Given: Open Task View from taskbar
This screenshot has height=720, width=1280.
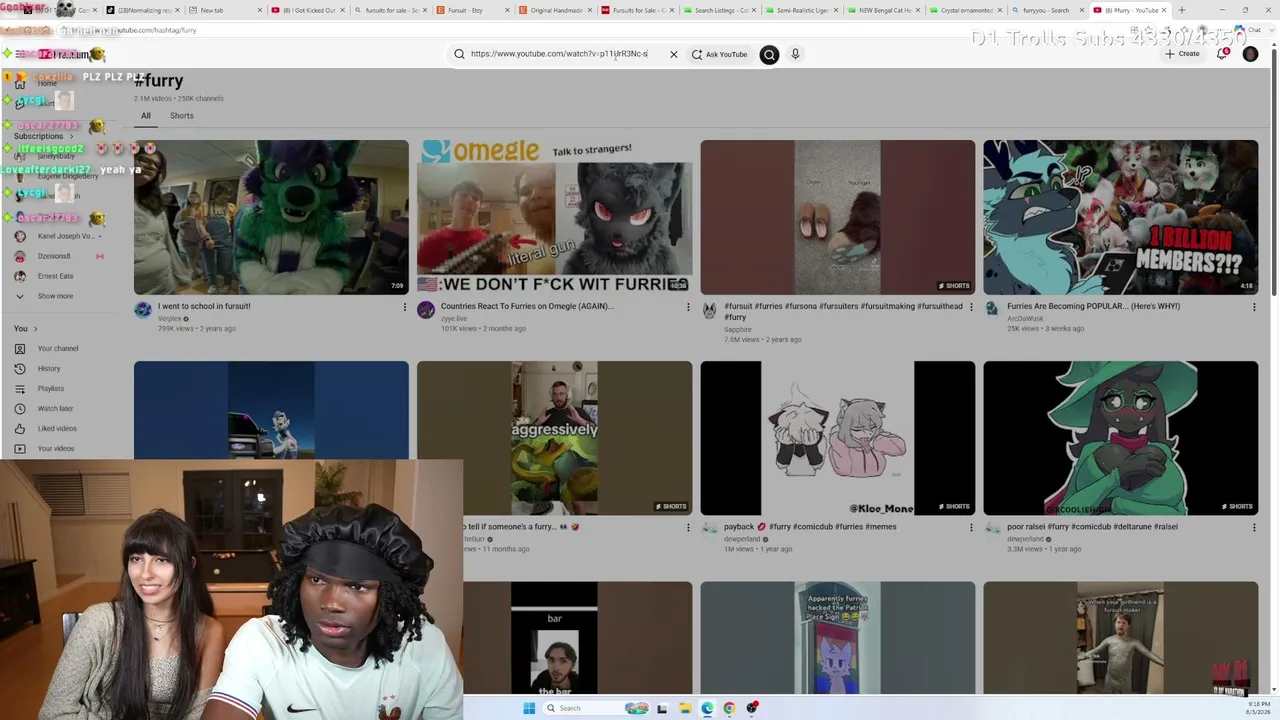Looking at the screenshot, I should tap(662, 708).
